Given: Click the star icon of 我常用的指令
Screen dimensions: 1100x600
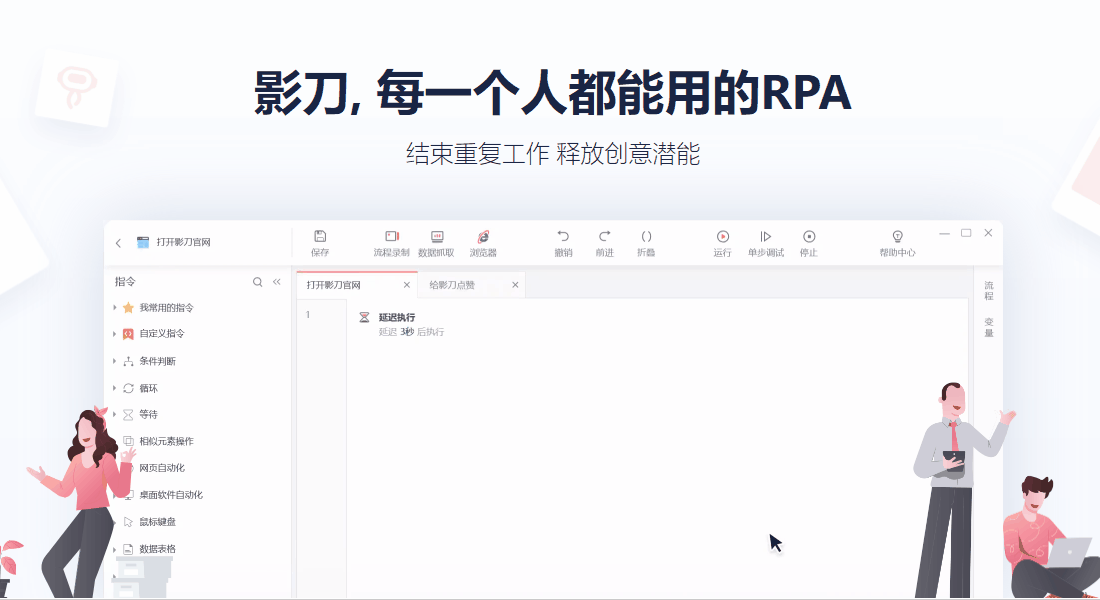Looking at the screenshot, I should point(128,307).
